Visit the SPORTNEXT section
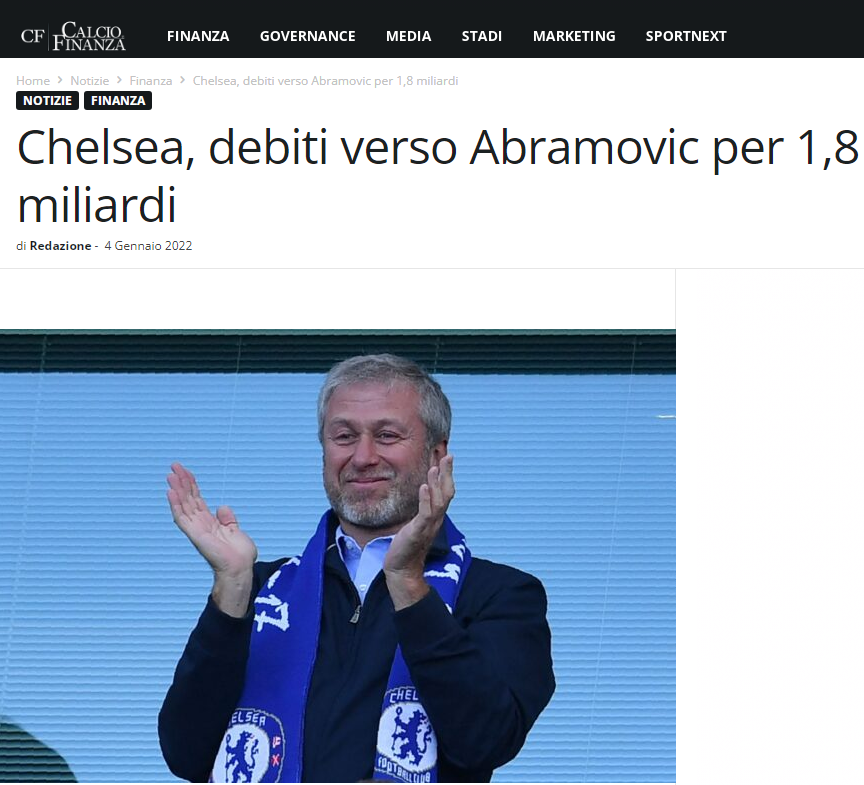 click(x=686, y=36)
